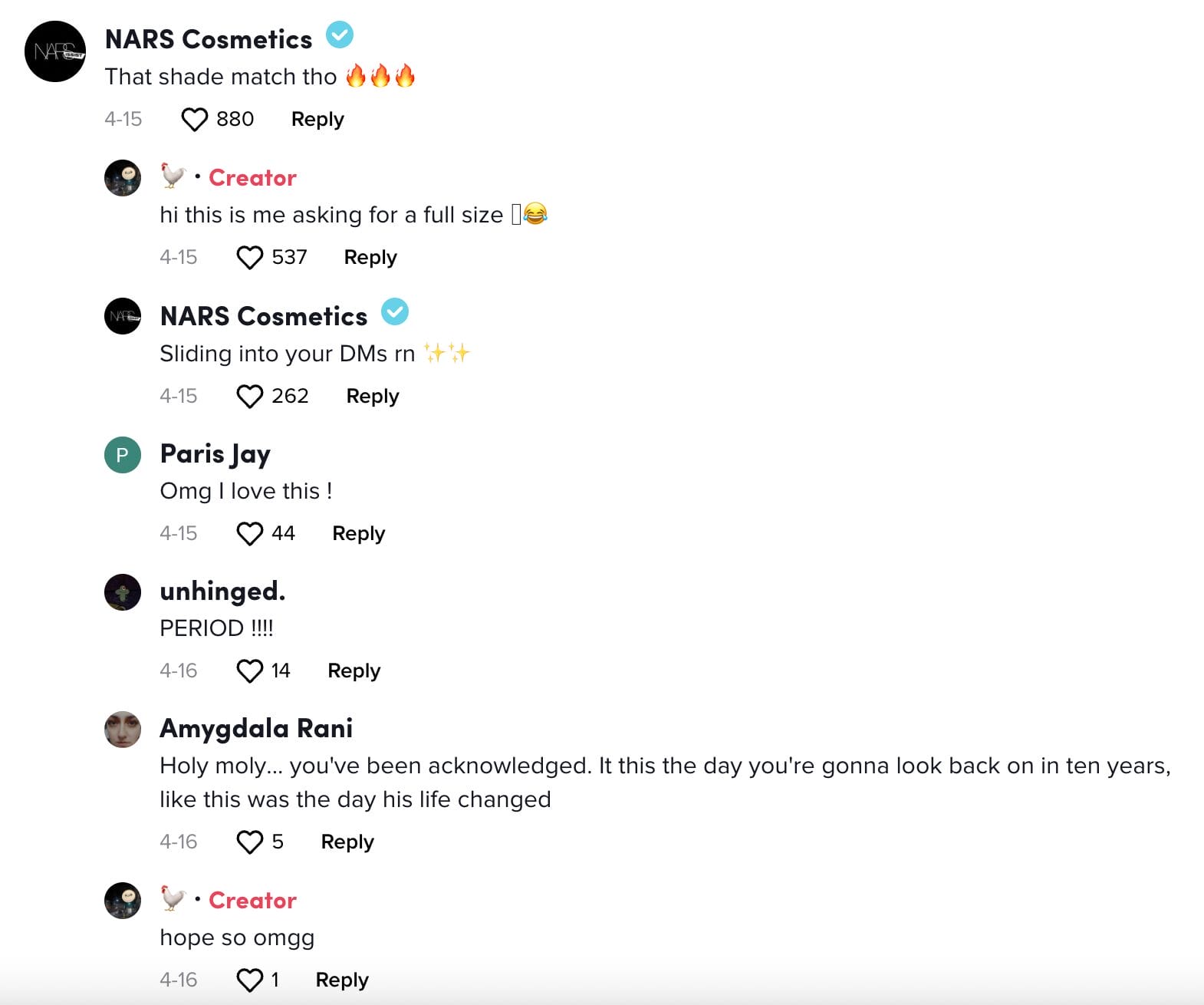The width and height of the screenshot is (1204, 1005).
Task: Open Paris Jay's profile name
Action: coord(215,454)
